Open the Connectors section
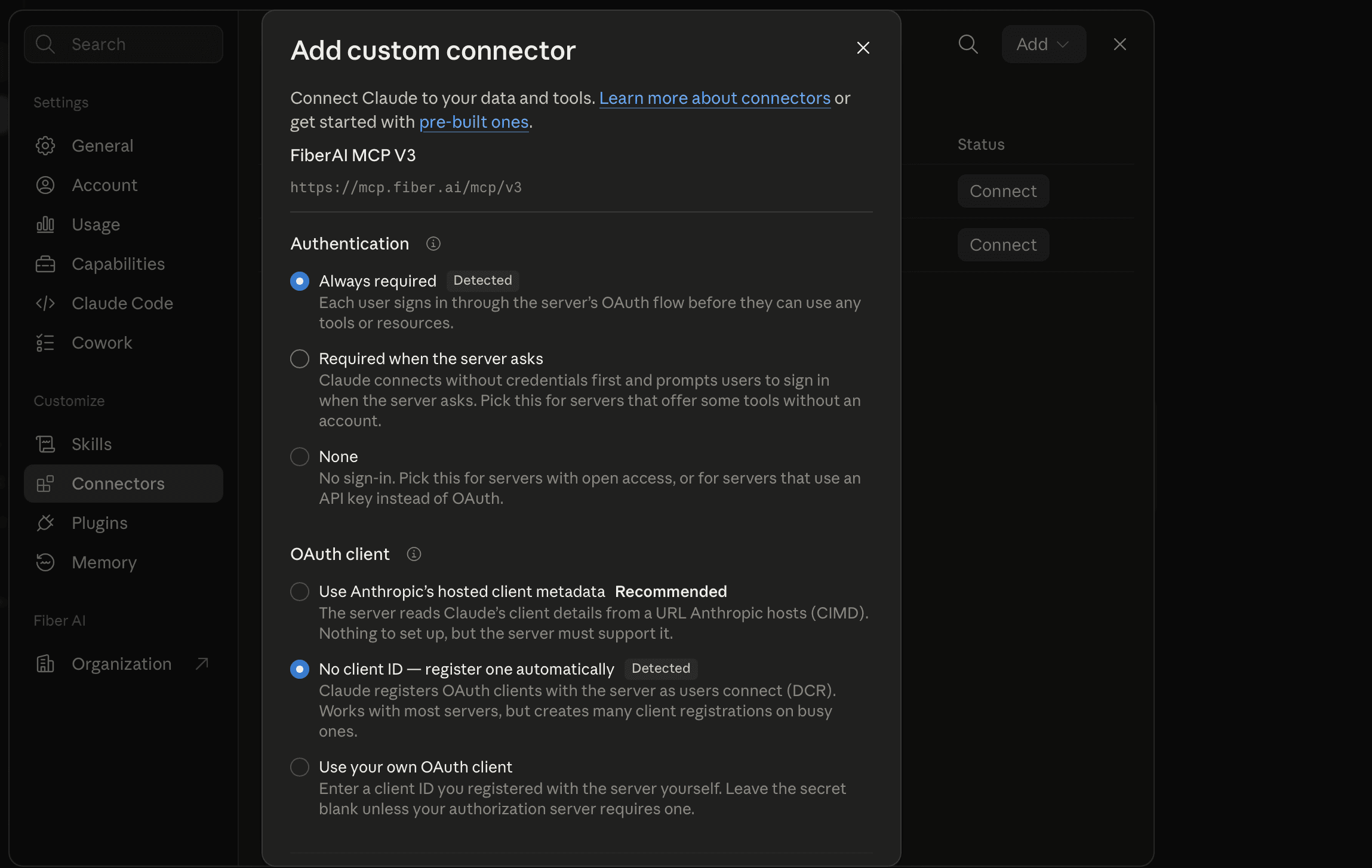Screen dimensions: 1372x868 point(124,484)
